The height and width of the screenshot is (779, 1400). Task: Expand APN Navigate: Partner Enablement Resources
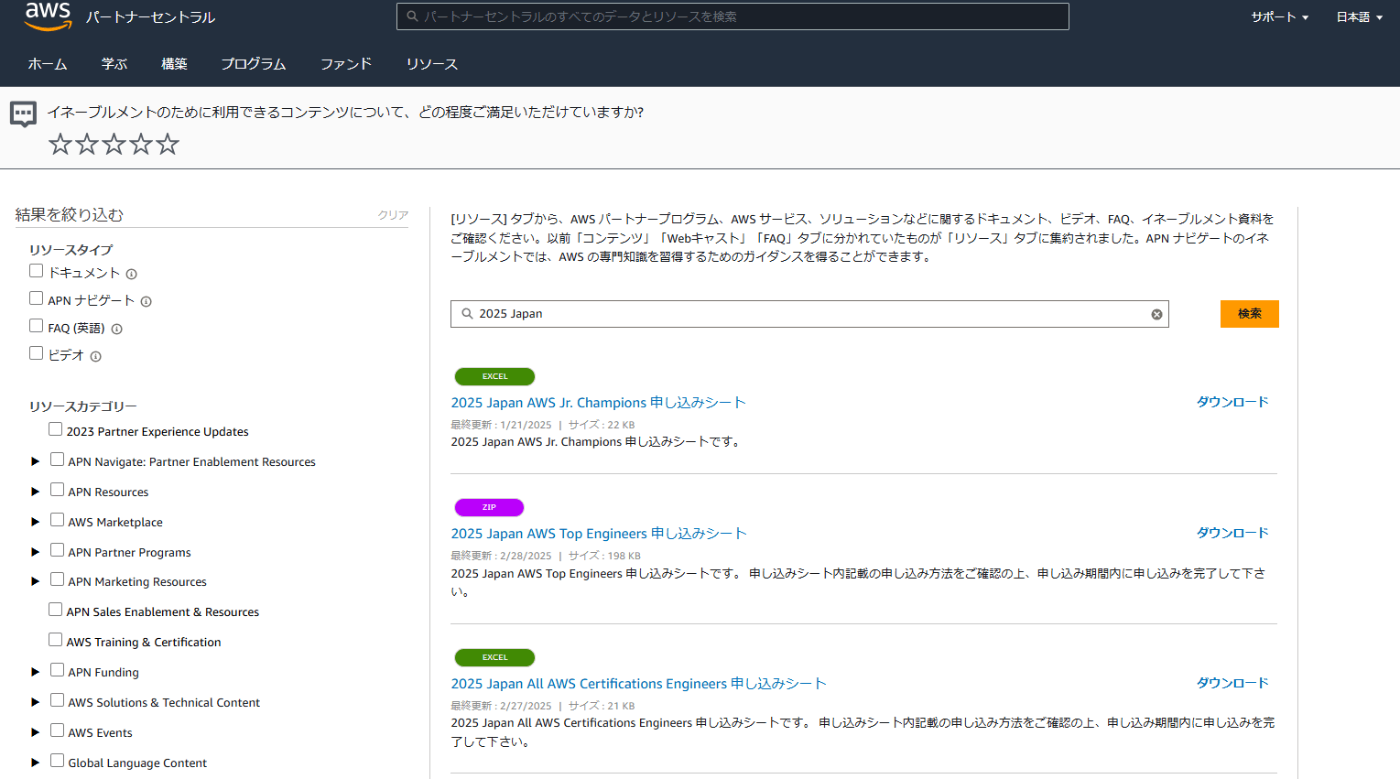click(35, 462)
